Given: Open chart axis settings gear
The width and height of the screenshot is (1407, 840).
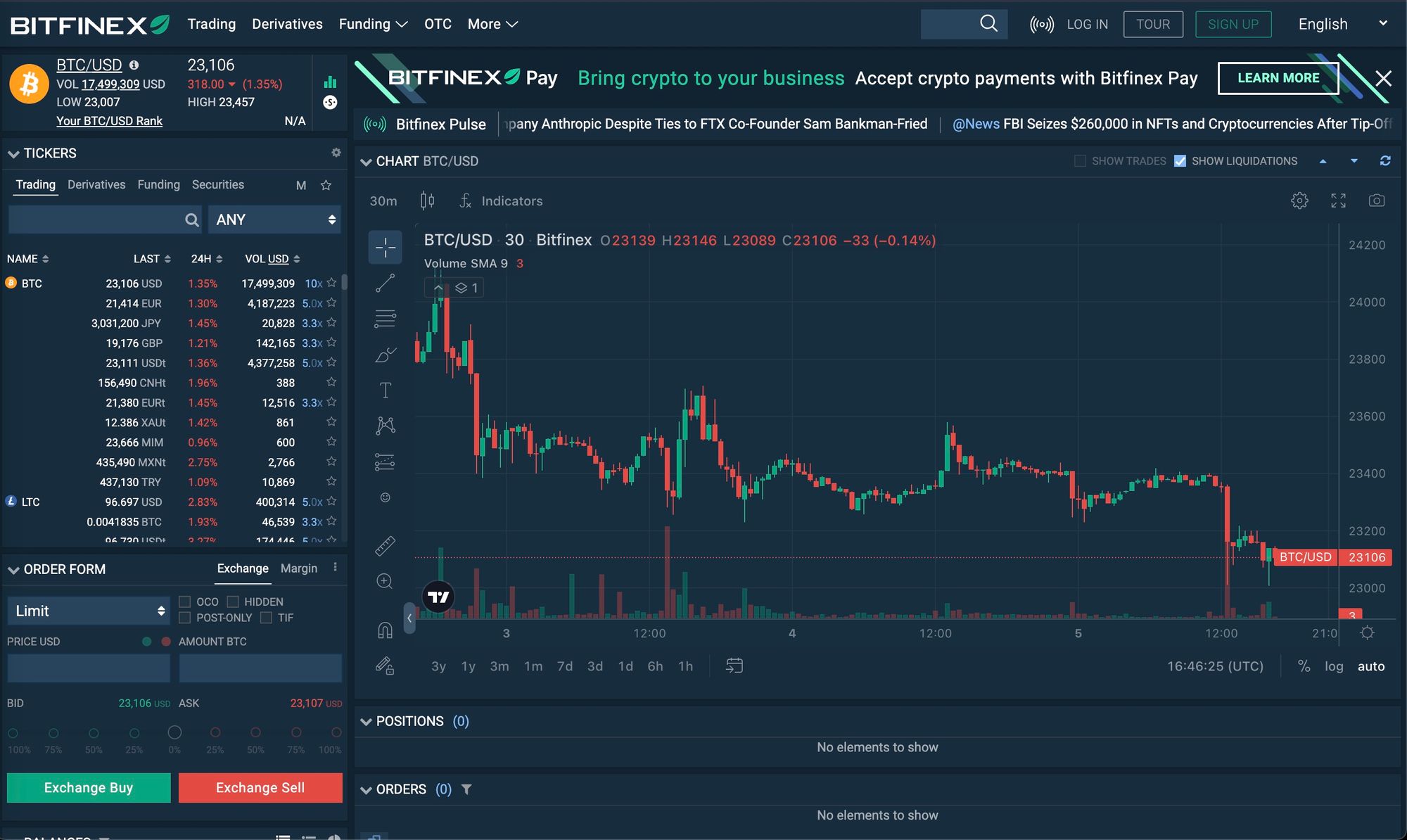Looking at the screenshot, I should tap(1367, 632).
